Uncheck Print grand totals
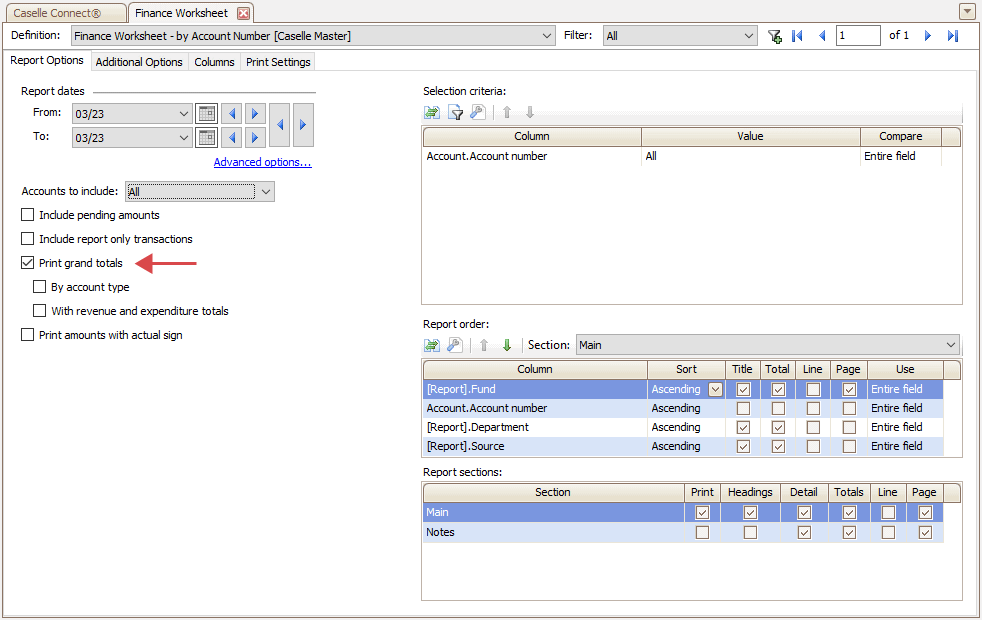Image resolution: width=982 pixels, height=620 pixels. [28, 263]
